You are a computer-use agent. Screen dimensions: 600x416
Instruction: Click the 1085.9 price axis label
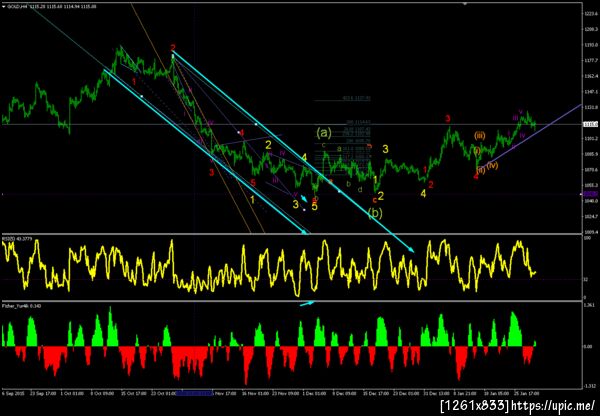(x=590, y=154)
